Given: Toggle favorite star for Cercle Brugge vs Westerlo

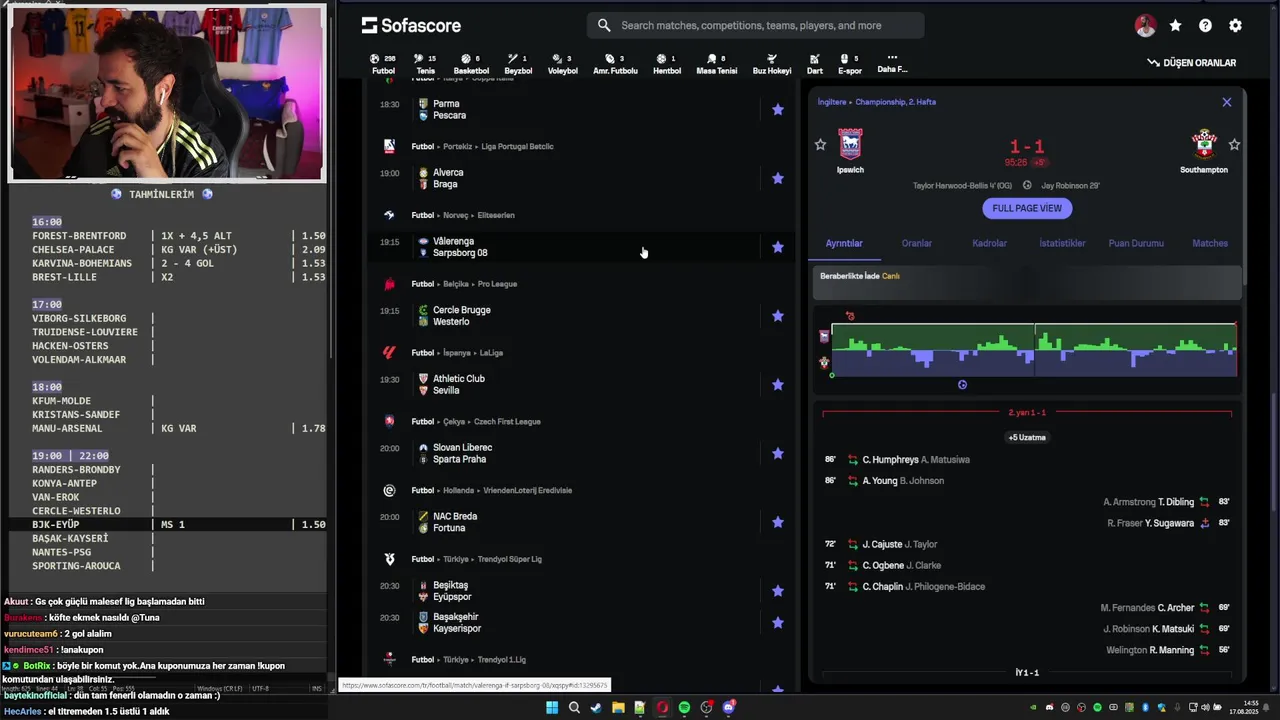Looking at the screenshot, I should [x=778, y=316].
